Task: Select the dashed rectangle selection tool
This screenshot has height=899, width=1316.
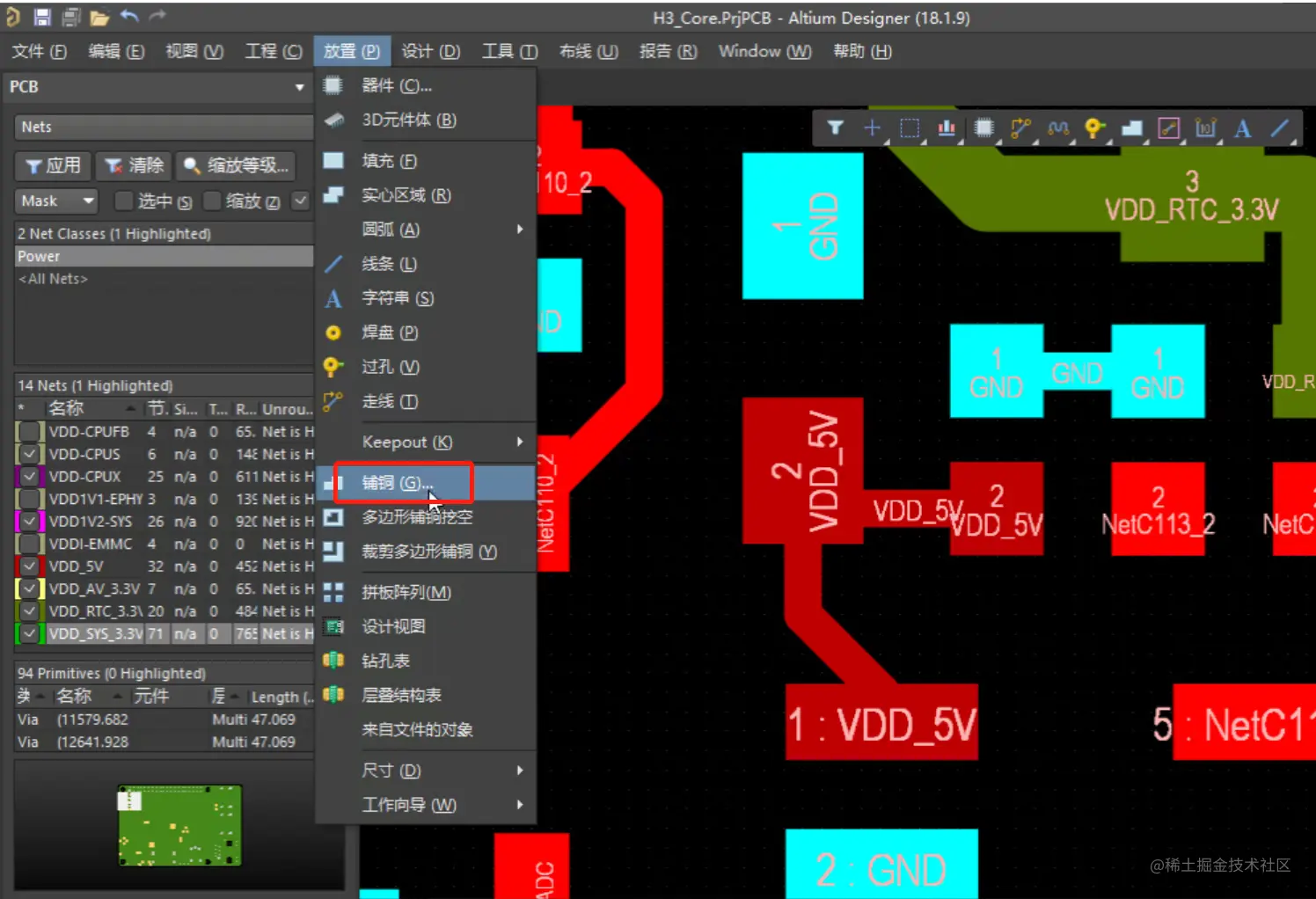Action: [x=910, y=128]
